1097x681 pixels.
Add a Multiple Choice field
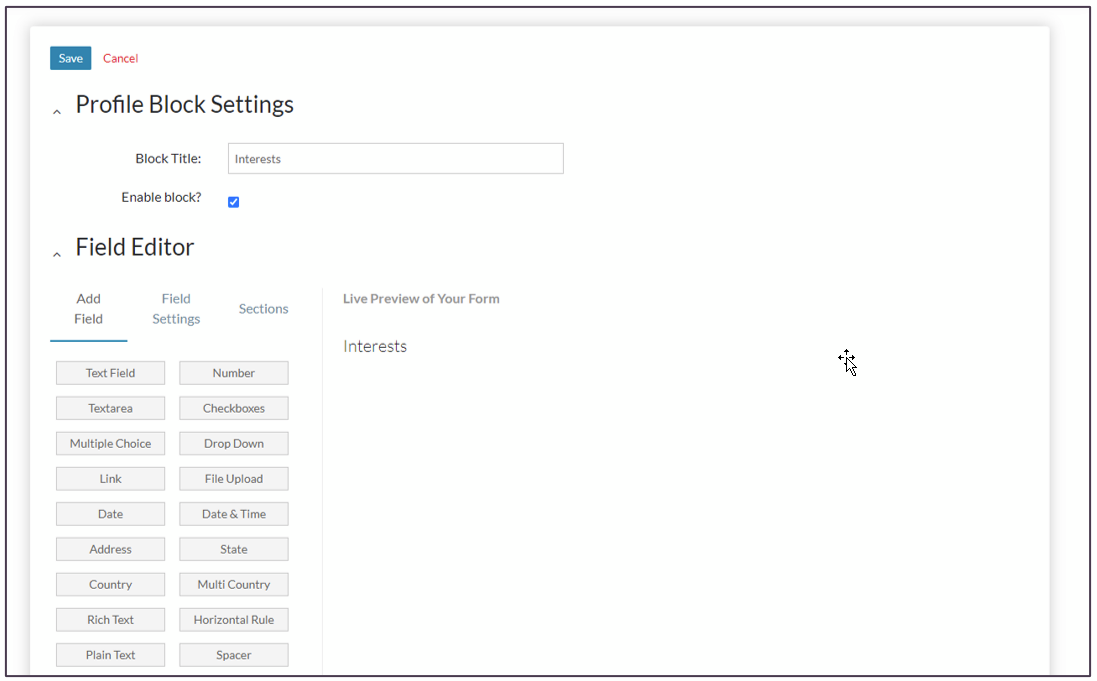coord(110,443)
